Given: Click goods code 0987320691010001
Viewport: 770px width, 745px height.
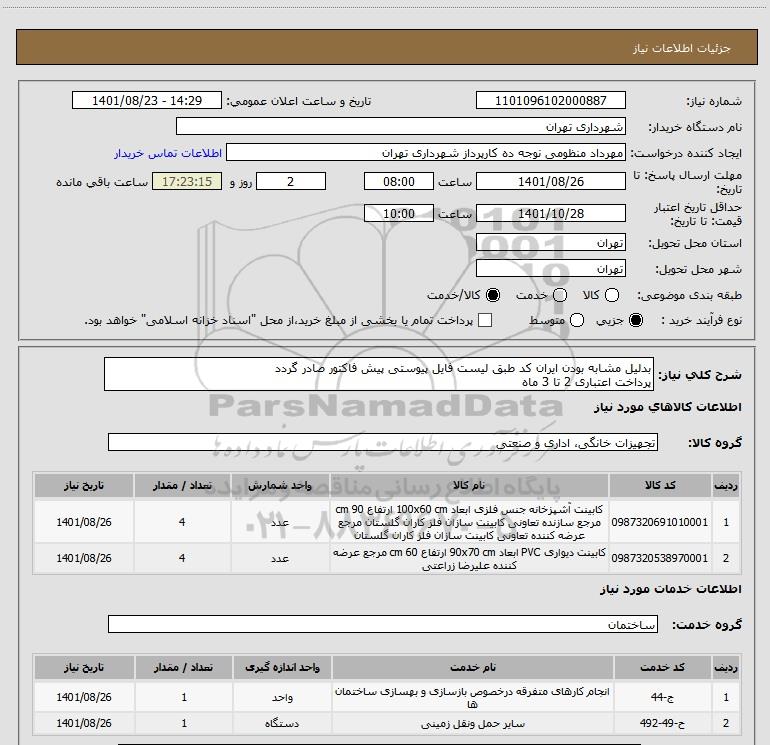Looking at the screenshot, I should tap(660, 522).
